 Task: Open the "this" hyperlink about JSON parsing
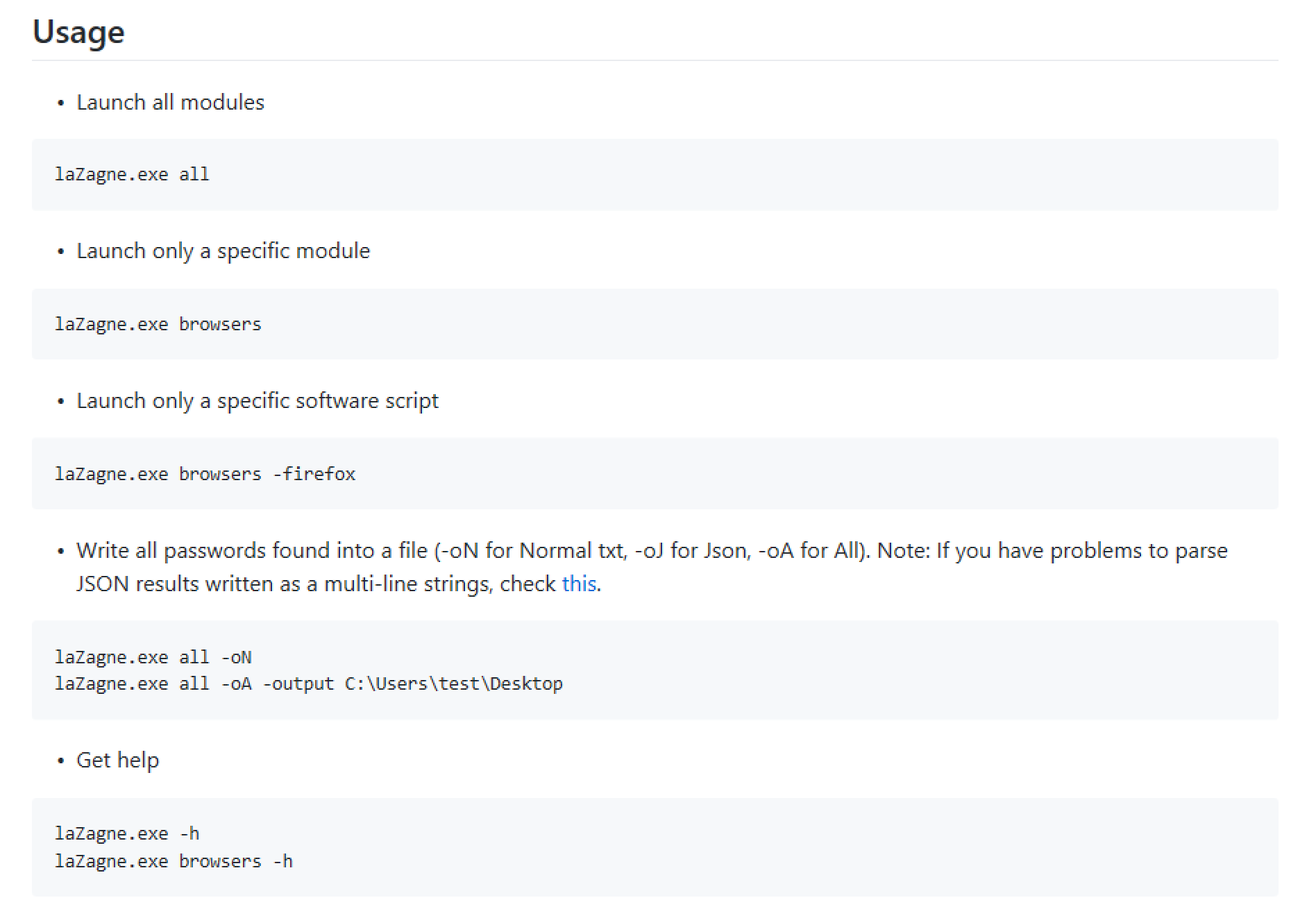coord(579,584)
